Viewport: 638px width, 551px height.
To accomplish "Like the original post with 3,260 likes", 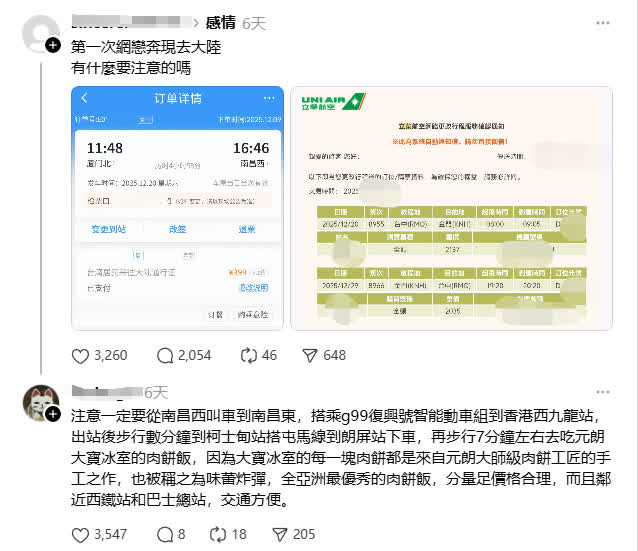I will click(x=80, y=356).
